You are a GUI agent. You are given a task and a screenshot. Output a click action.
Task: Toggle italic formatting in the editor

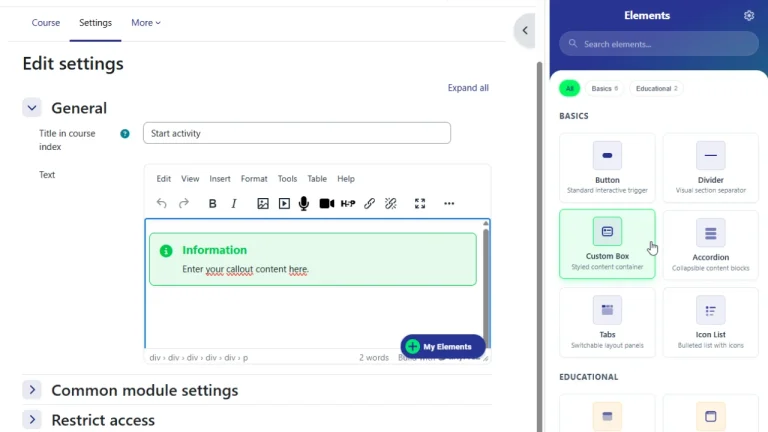[x=234, y=203]
